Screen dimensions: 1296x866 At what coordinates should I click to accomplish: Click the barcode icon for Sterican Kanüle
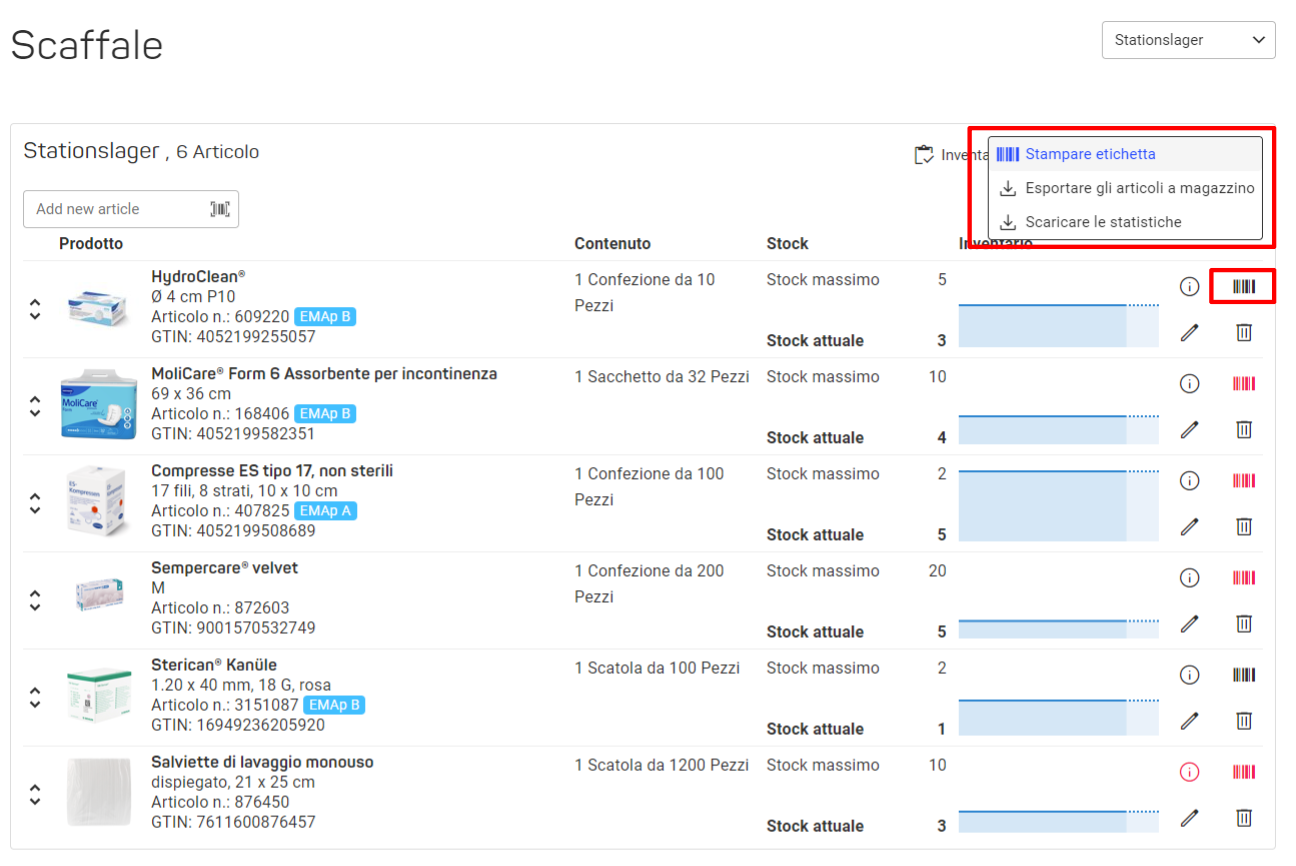pyautogui.click(x=1244, y=675)
